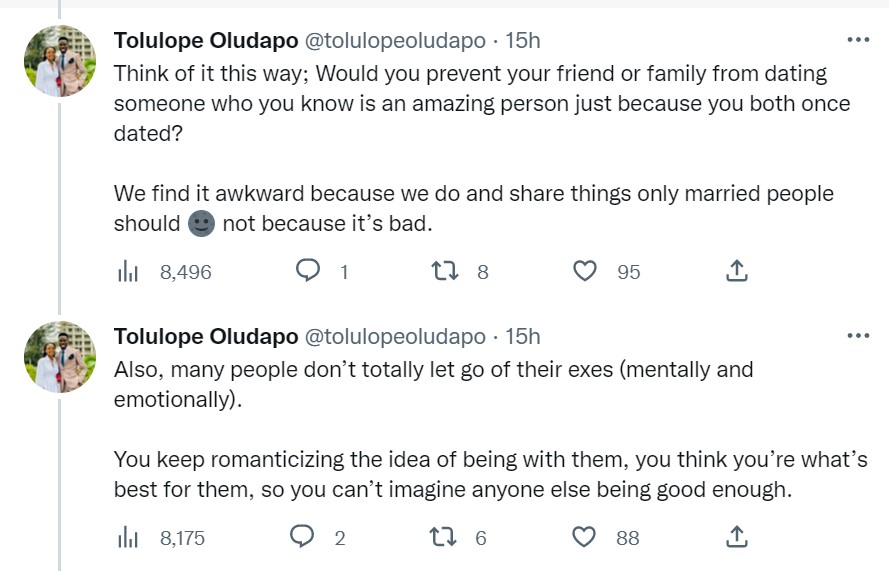Screen dimensions: 889x571
Task: View analytics for tweet with 8,496 views
Action: click(x=128, y=271)
